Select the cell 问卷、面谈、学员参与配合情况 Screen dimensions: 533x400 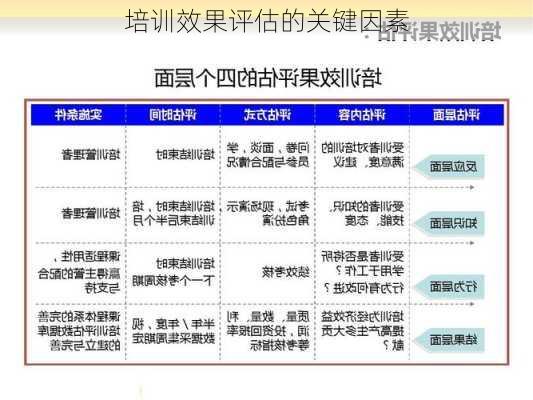[x=268, y=155]
